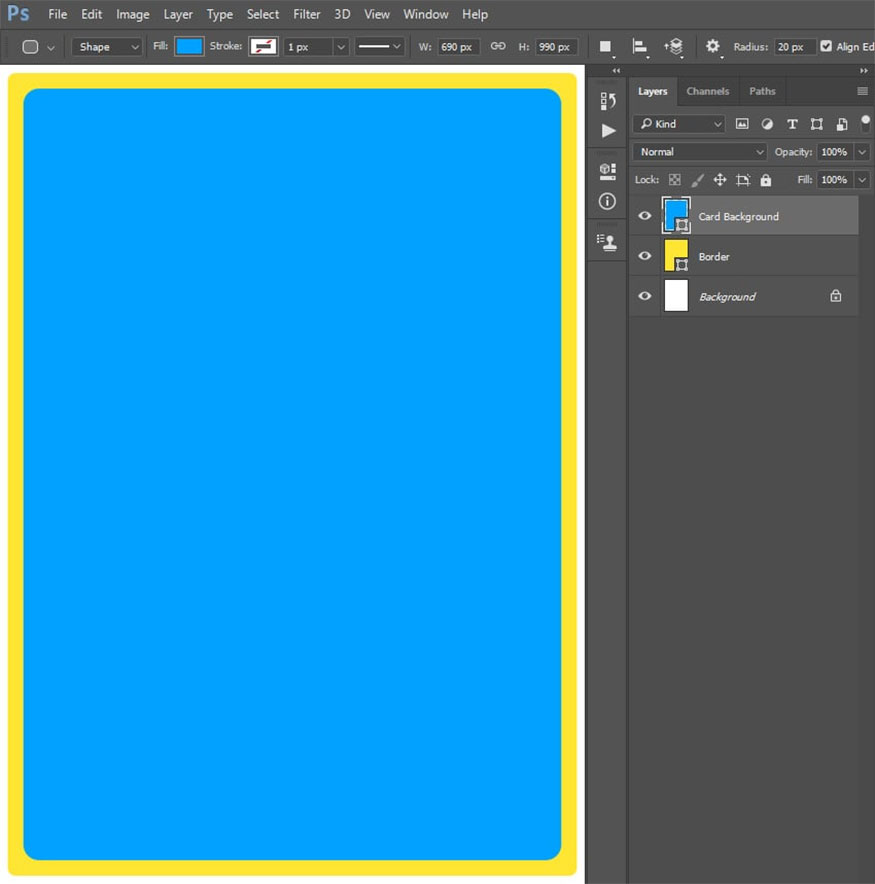Expand the Kind layer filter dropdown
875x884 pixels.
click(679, 124)
